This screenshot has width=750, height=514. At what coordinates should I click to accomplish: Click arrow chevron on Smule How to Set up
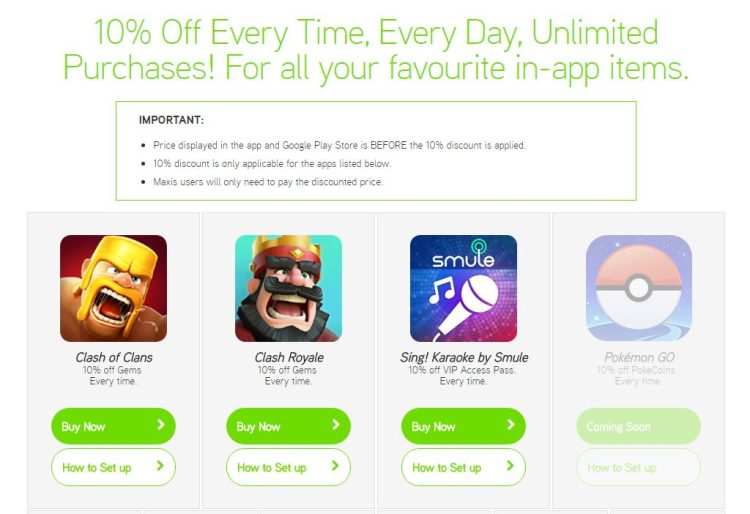(510, 466)
